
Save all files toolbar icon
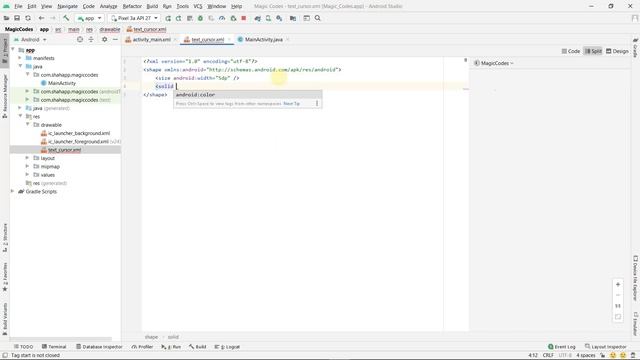(17, 18)
